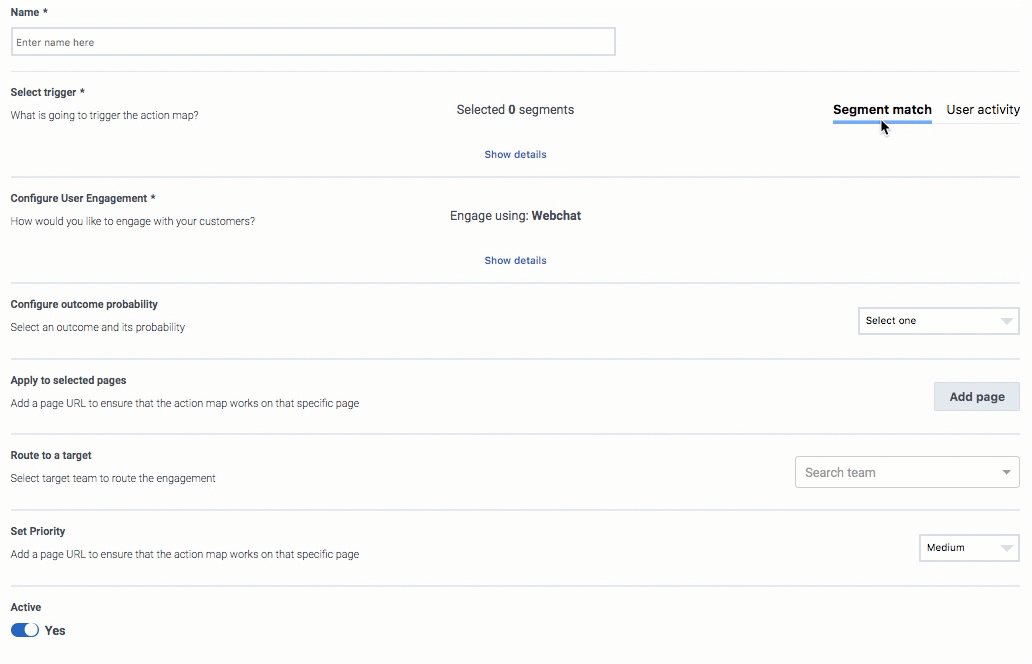
Task: Click the Configure outcome probability heading
Action: (84, 304)
